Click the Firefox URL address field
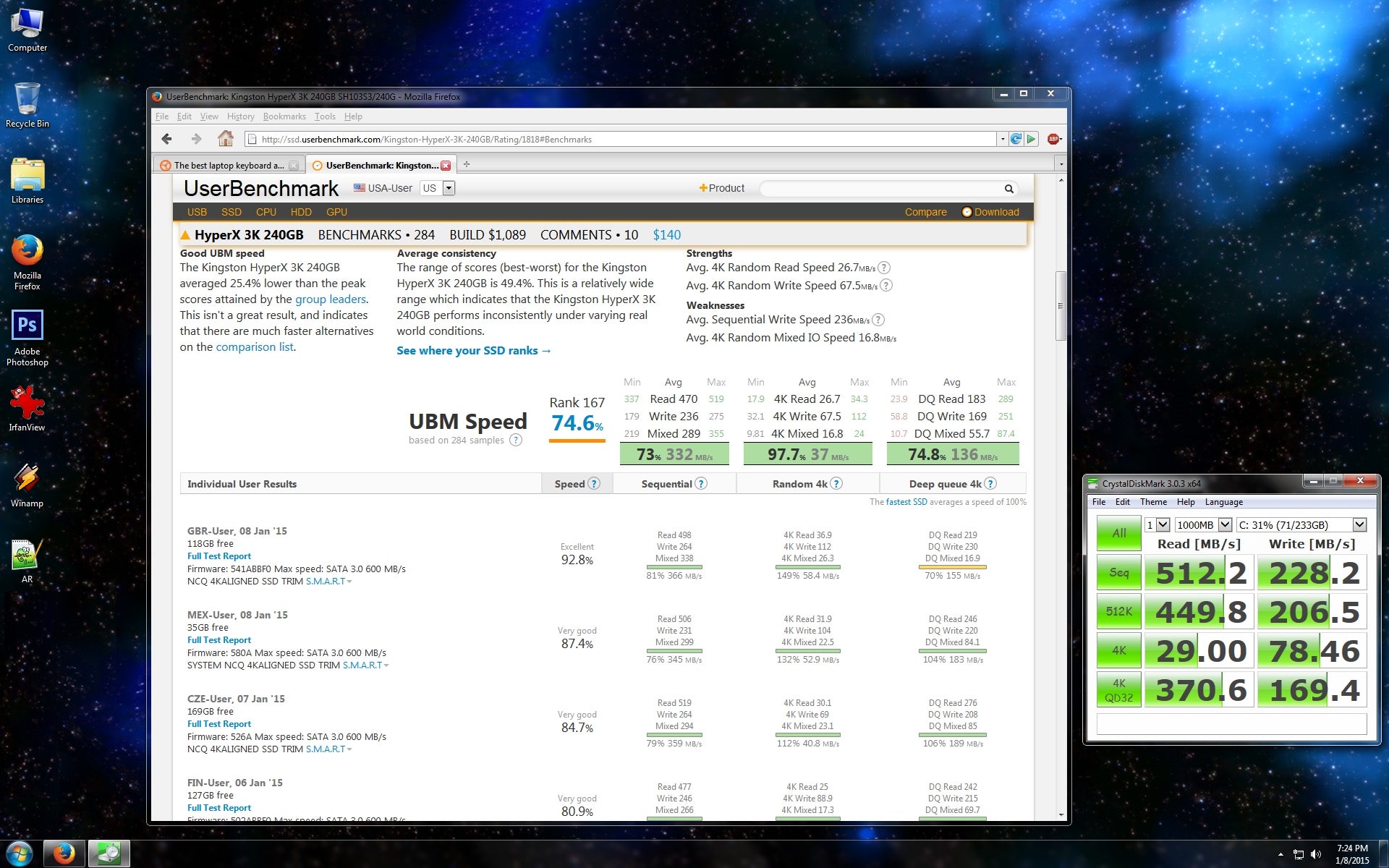Image resolution: width=1389 pixels, height=868 pixels. (x=622, y=139)
